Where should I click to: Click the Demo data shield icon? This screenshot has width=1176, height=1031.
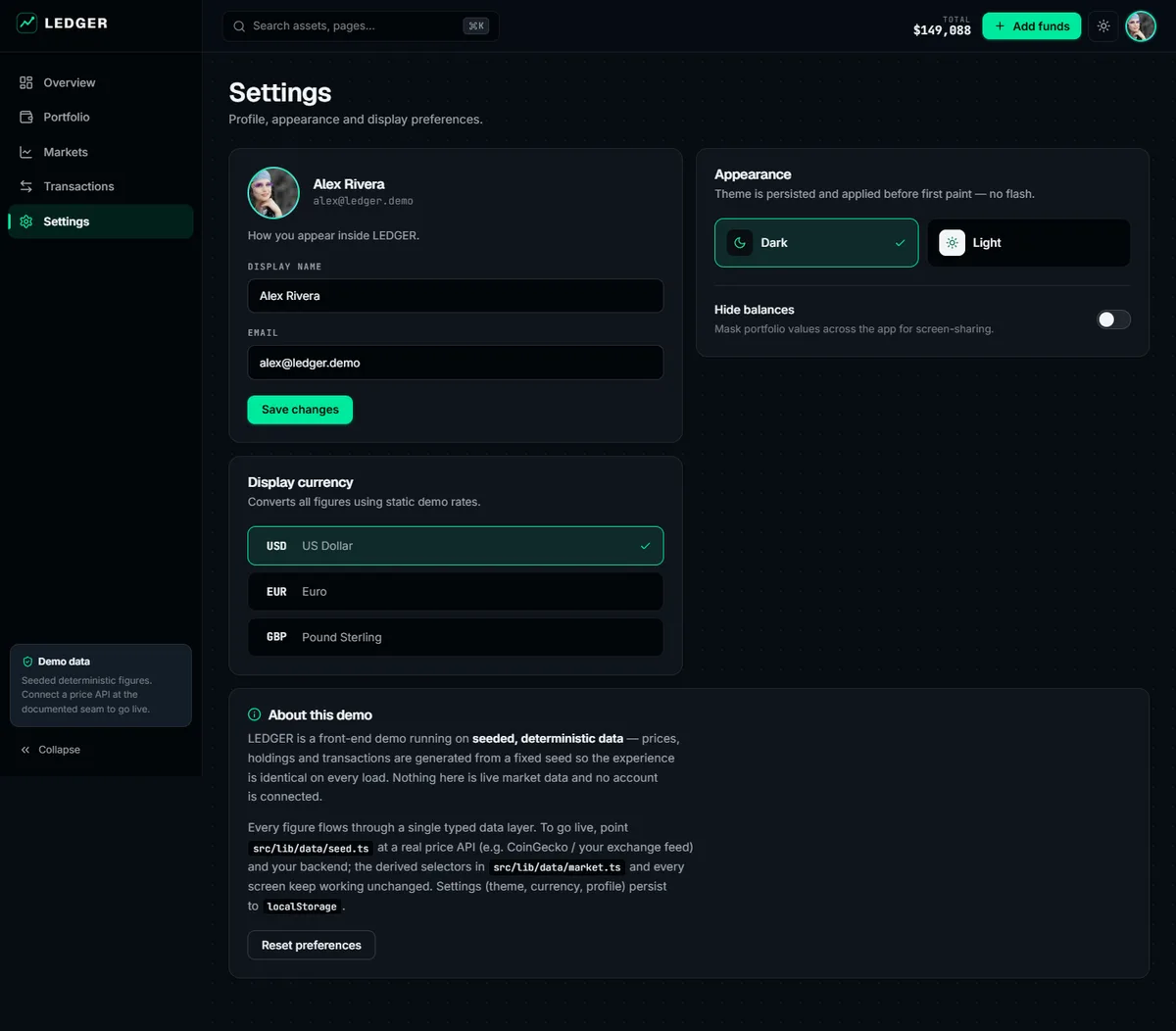[27, 662]
